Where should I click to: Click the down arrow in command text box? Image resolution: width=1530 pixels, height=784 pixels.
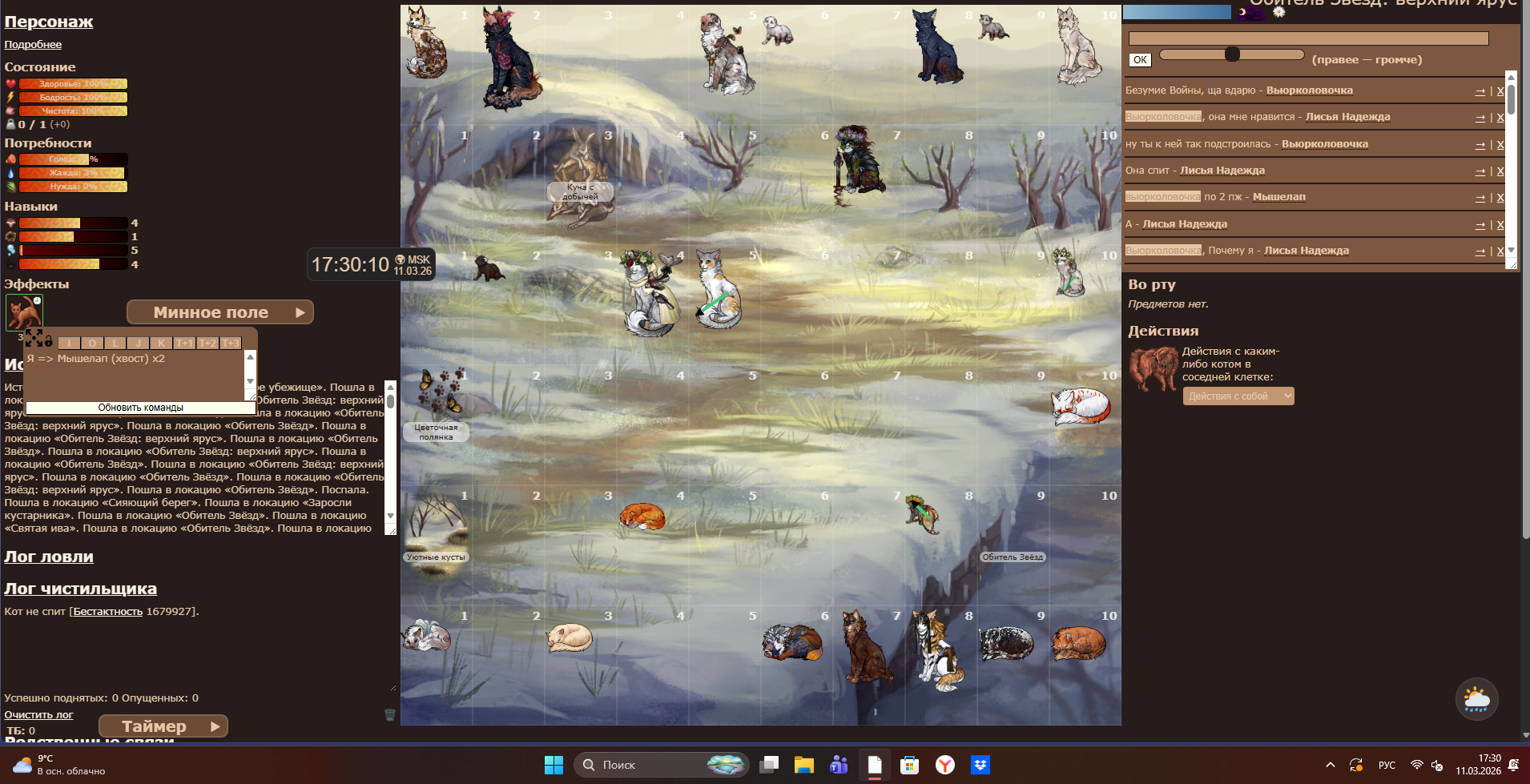(x=250, y=381)
